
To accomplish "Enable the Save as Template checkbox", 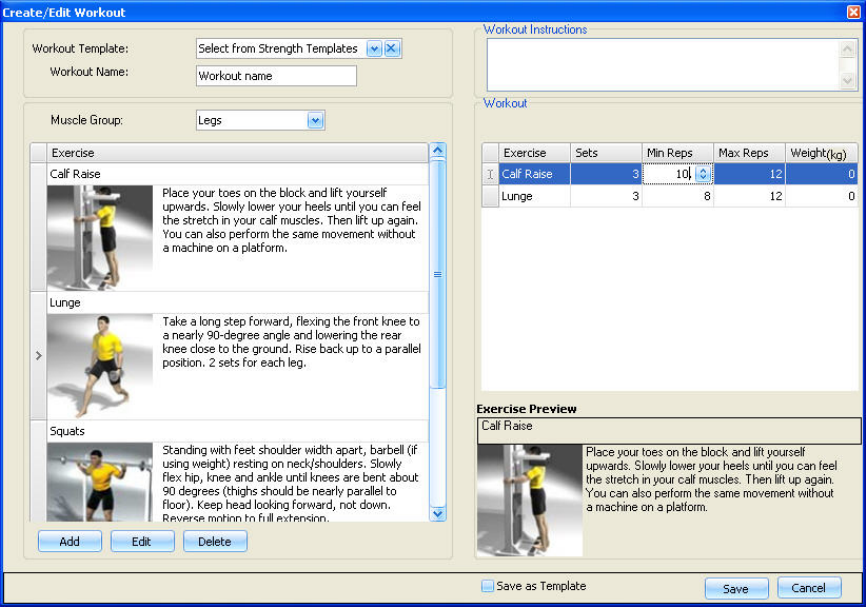I will coord(487,586).
